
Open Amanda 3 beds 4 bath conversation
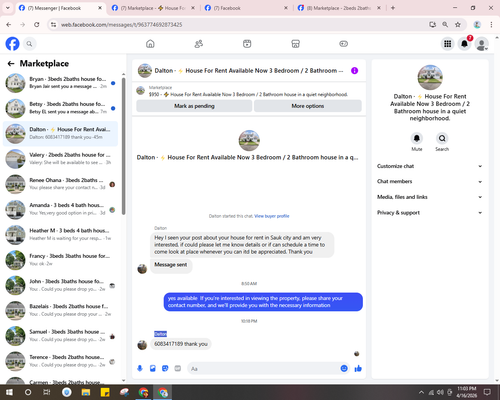click(x=61, y=209)
